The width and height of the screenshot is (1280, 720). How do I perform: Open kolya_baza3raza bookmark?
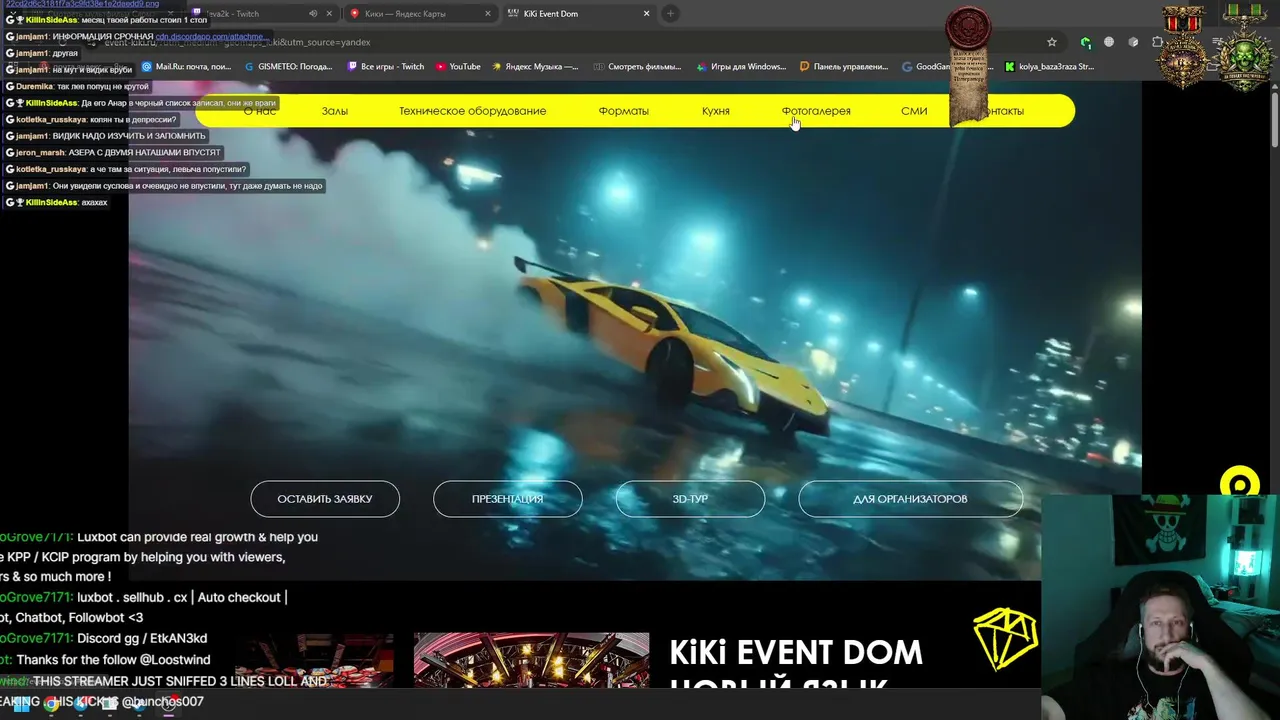pyautogui.click(x=1049, y=67)
